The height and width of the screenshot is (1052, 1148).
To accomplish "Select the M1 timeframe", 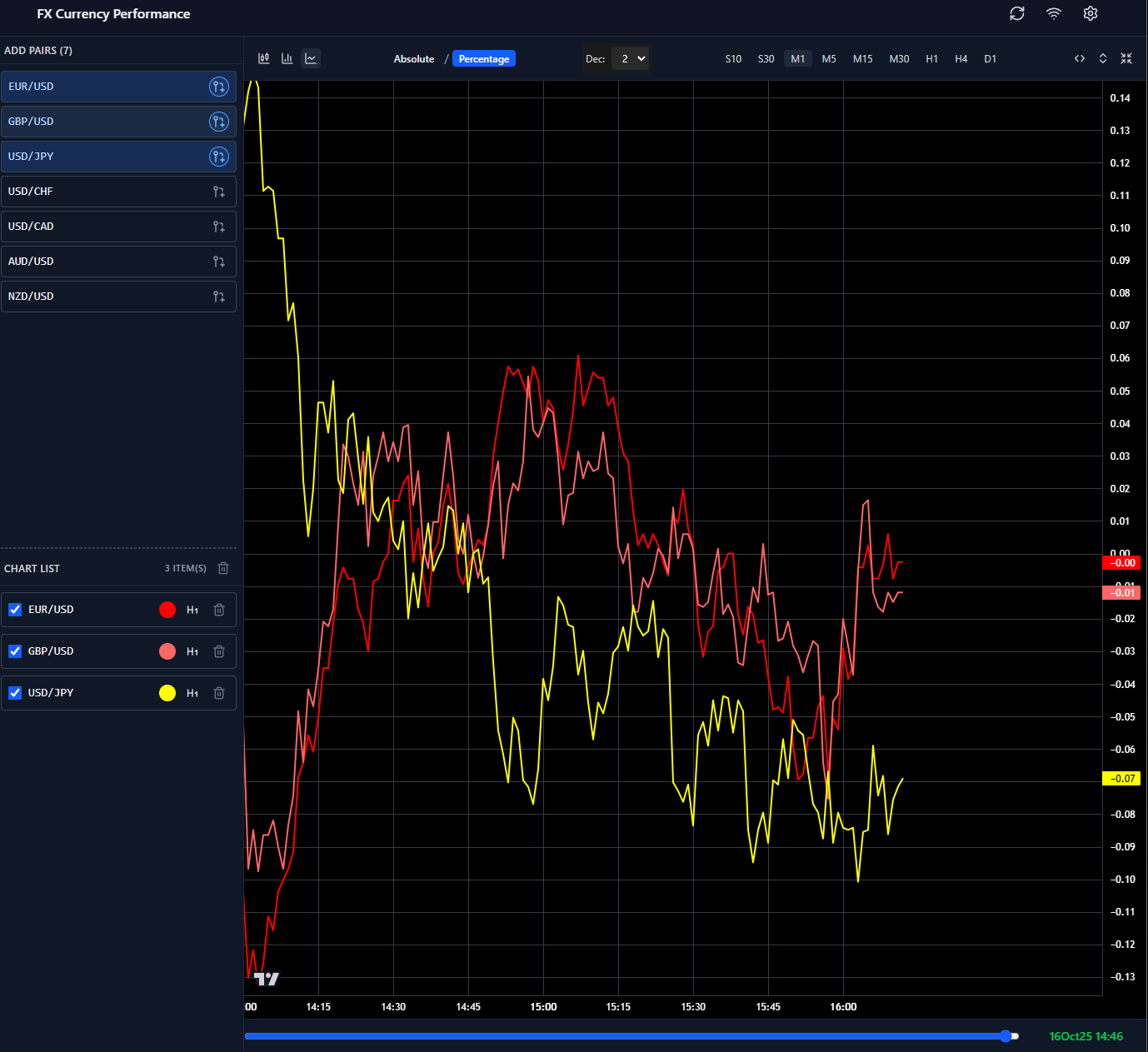I will click(x=798, y=59).
